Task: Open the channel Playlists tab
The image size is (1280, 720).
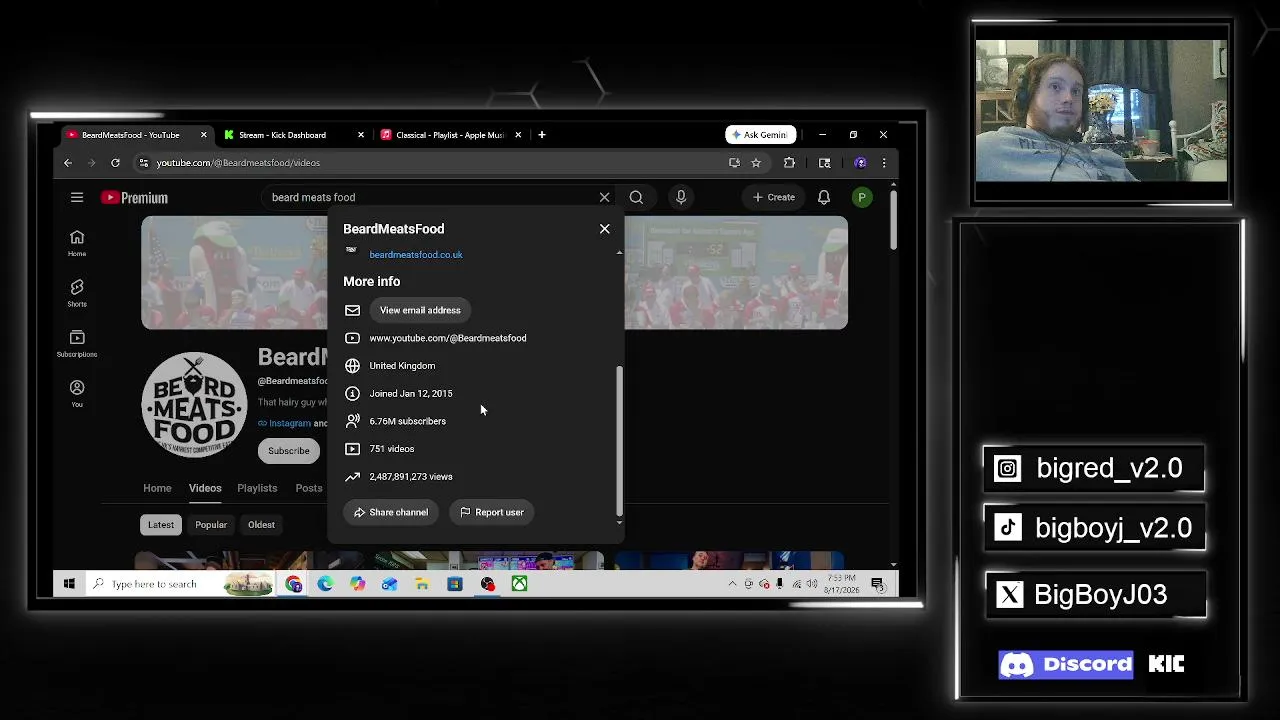Action: 257,488
